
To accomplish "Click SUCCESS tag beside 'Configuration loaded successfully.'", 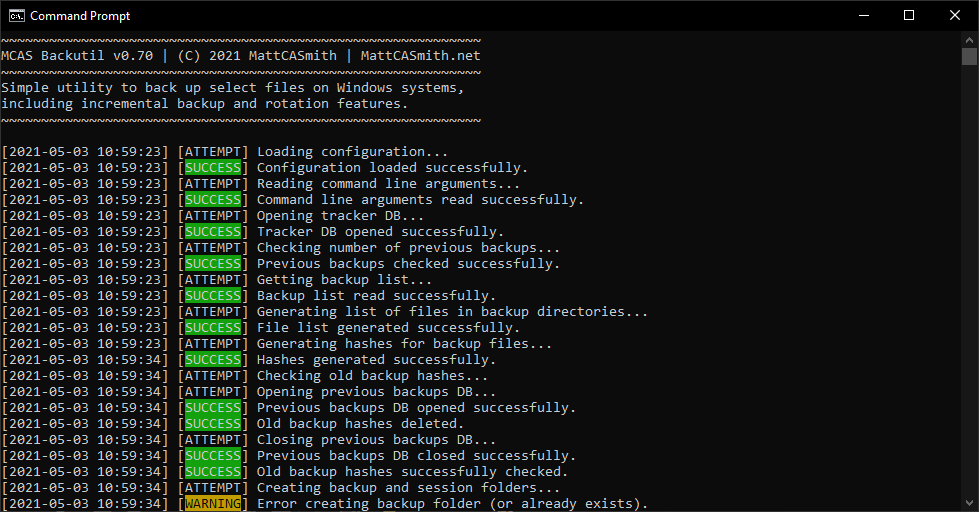I will 213,168.
